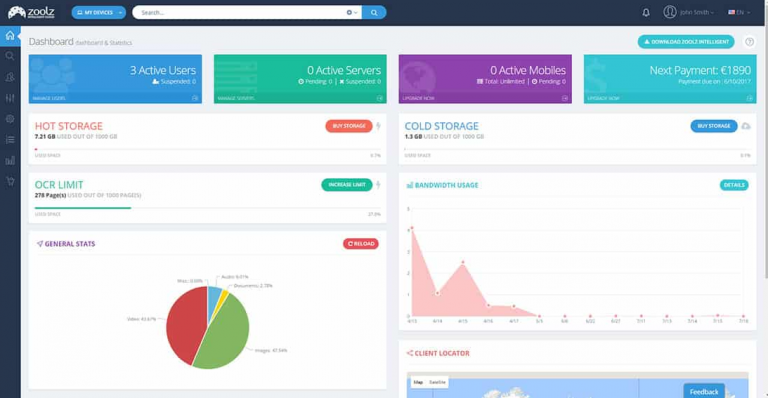
Task: Open the Feedback button
Action: (x=704, y=391)
